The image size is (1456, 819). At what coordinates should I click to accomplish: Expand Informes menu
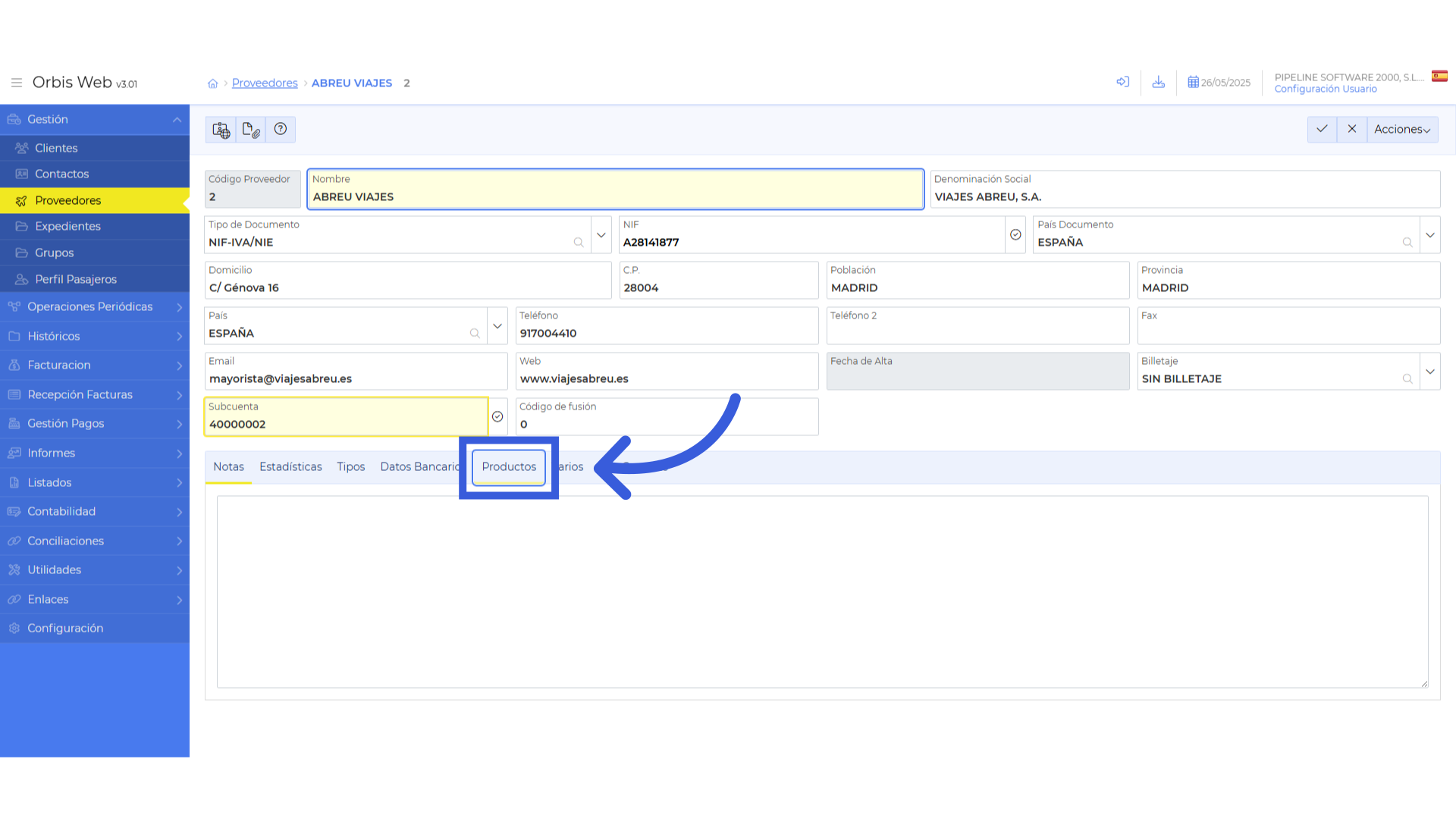coord(95,453)
